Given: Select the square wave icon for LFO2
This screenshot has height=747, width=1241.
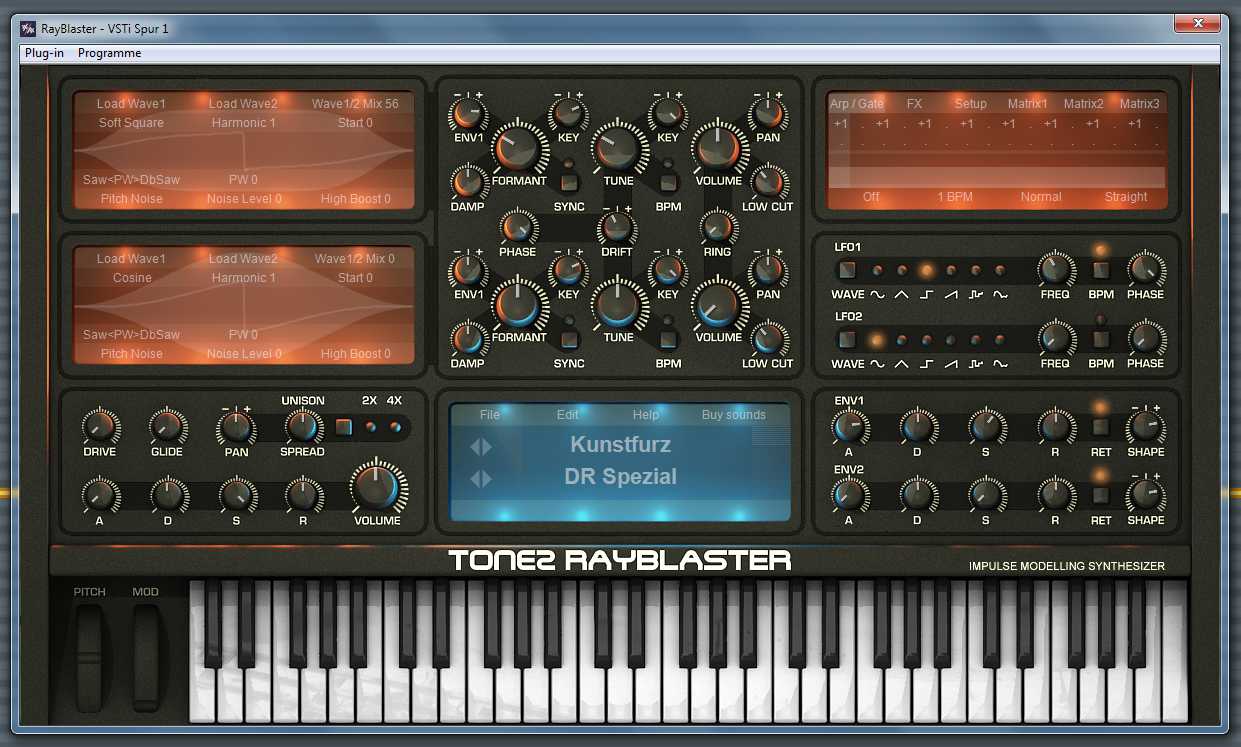Looking at the screenshot, I should 927,364.
